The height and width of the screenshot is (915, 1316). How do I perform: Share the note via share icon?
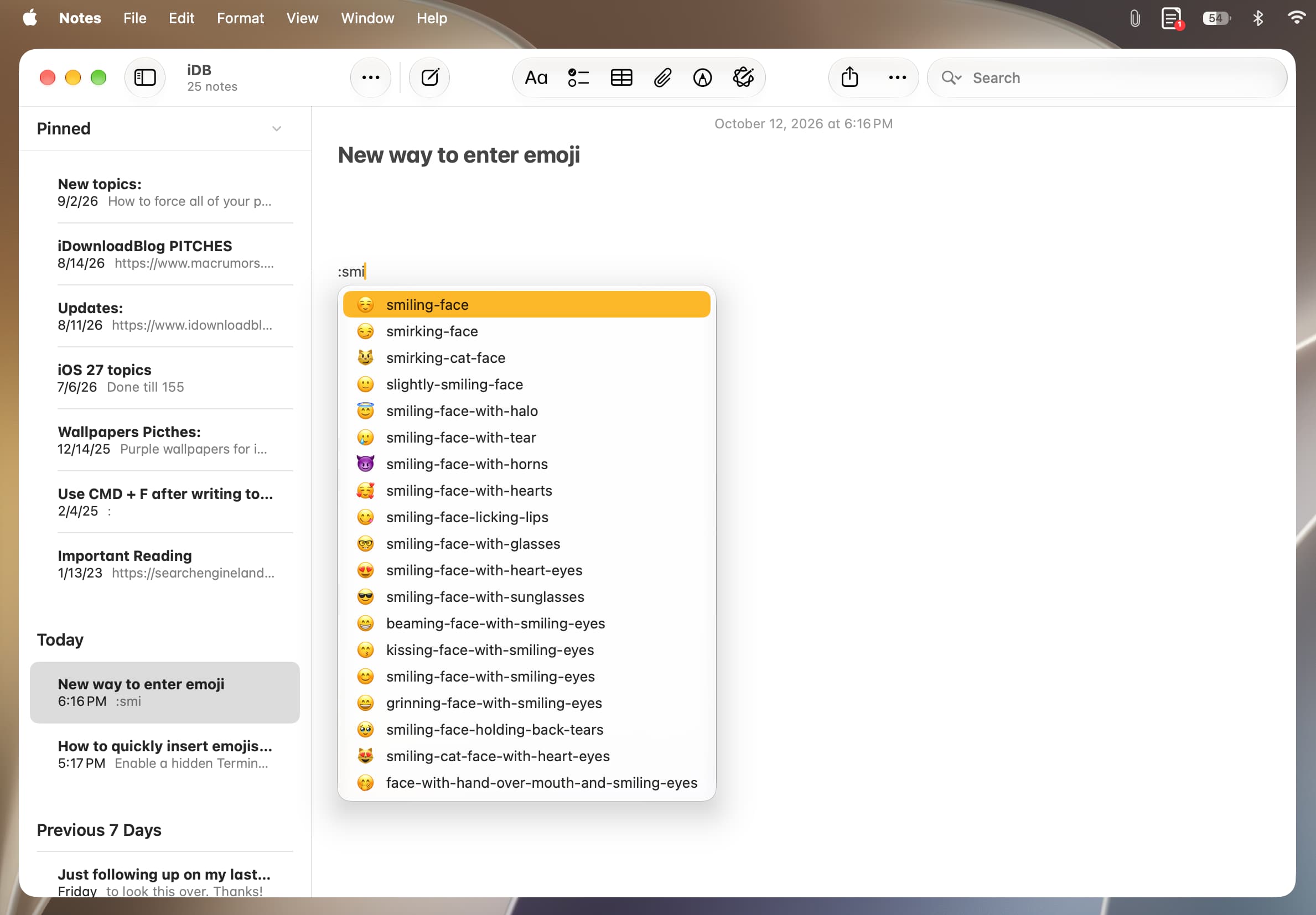pyautogui.click(x=849, y=77)
